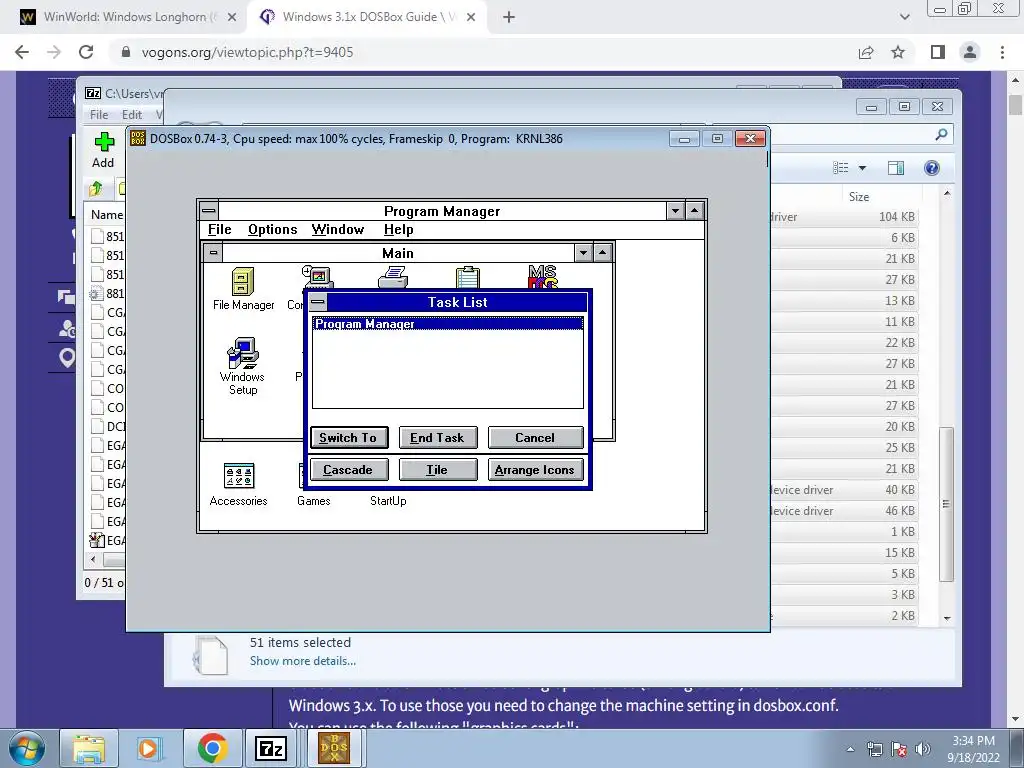Screen dimensions: 1024x768
Task: Open the Print Manager printer icon
Action: click(x=393, y=278)
